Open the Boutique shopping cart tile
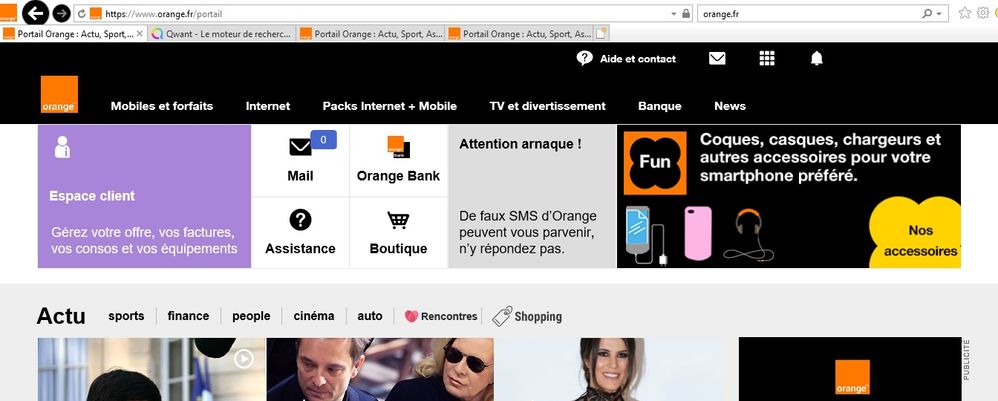 coord(398,232)
